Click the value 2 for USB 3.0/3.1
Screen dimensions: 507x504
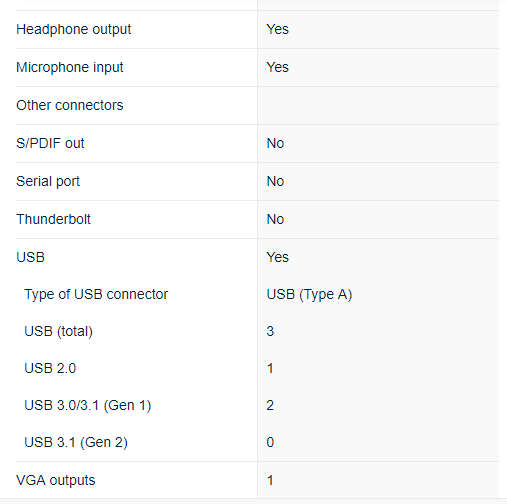pos(270,405)
